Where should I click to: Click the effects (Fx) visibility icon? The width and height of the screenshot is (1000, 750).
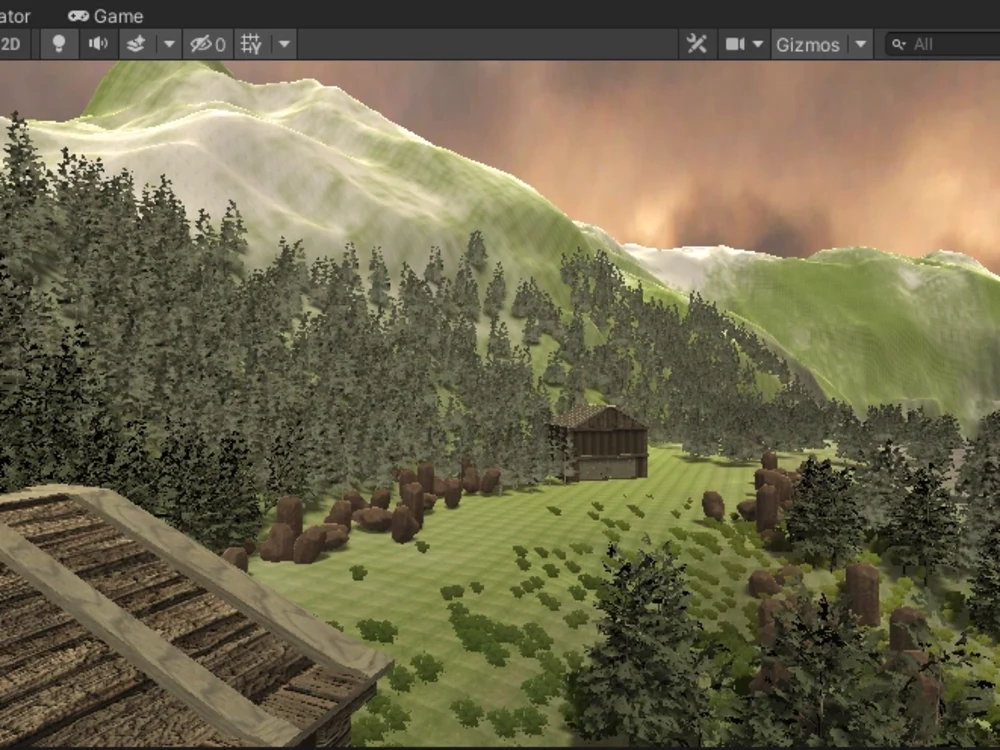(134, 44)
